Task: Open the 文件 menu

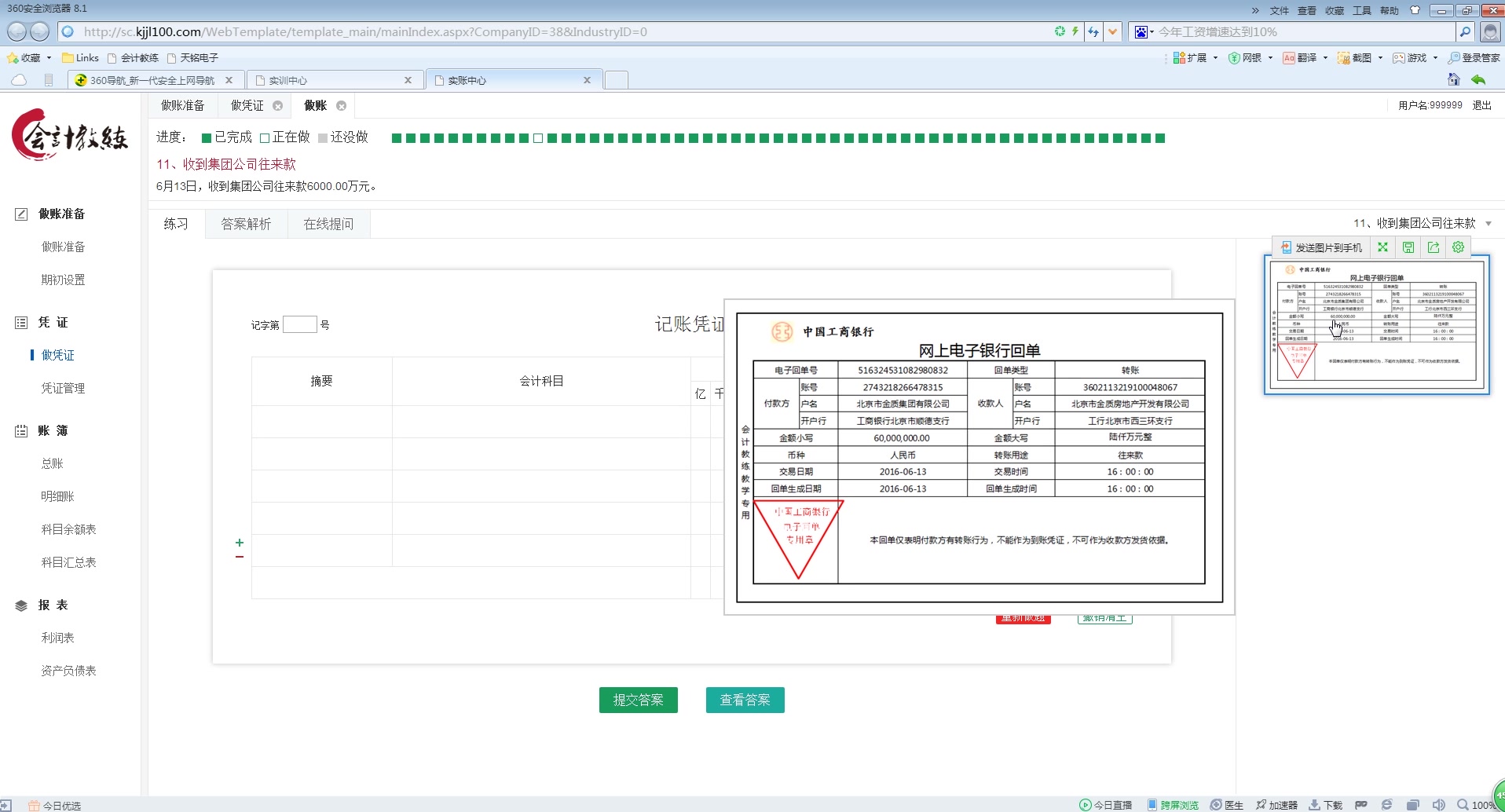Action: [x=1280, y=10]
